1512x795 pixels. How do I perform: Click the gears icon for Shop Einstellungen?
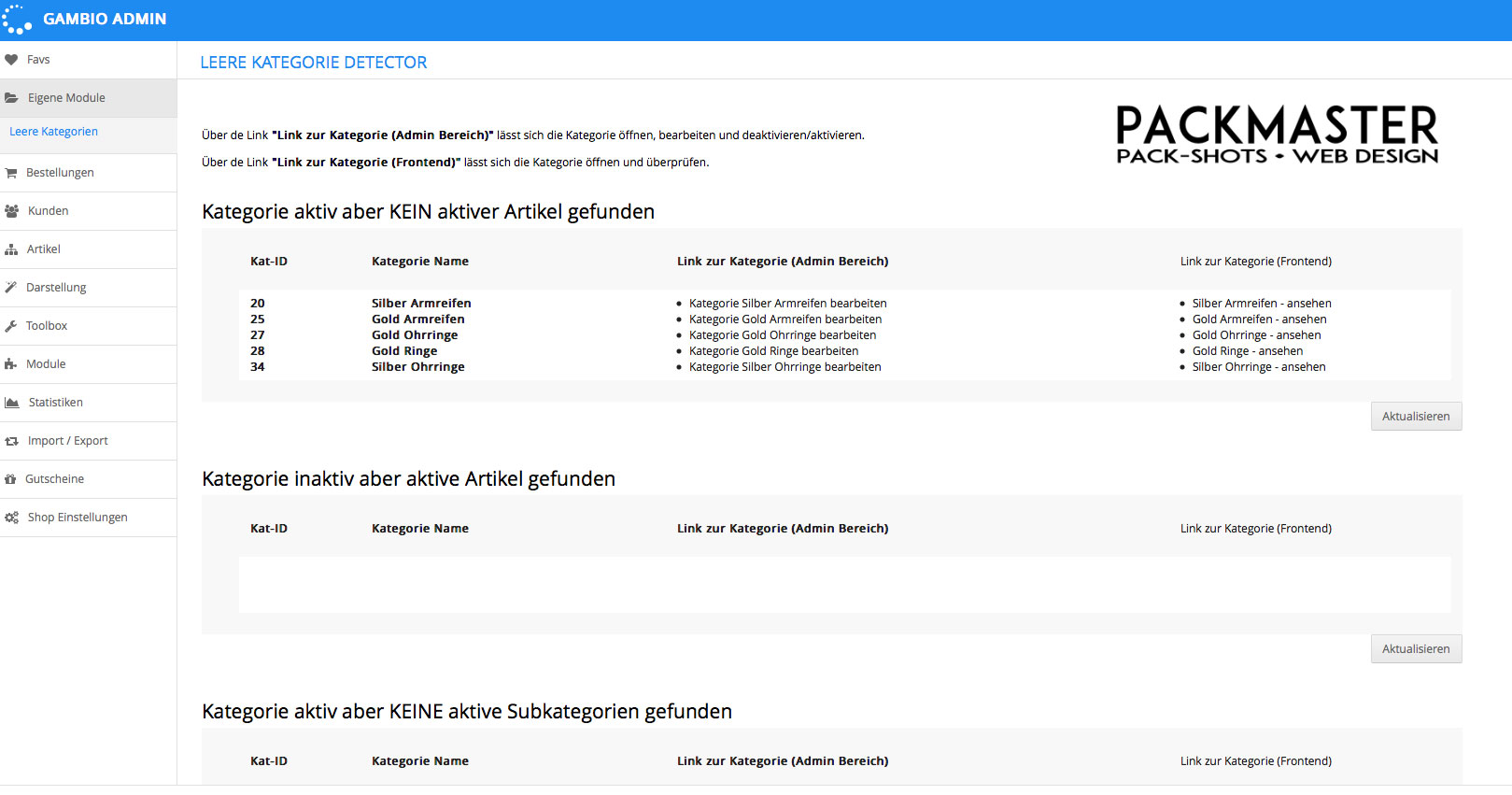tap(11, 518)
